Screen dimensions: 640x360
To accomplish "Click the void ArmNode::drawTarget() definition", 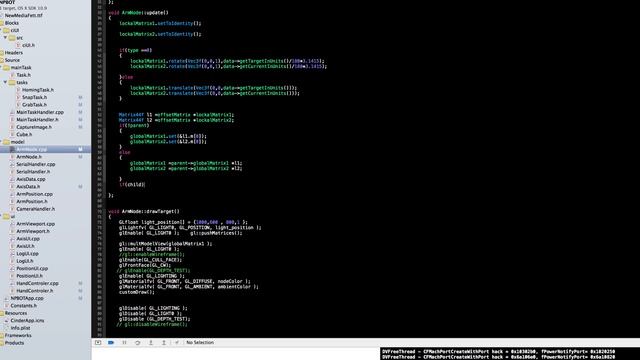I will [x=144, y=211].
